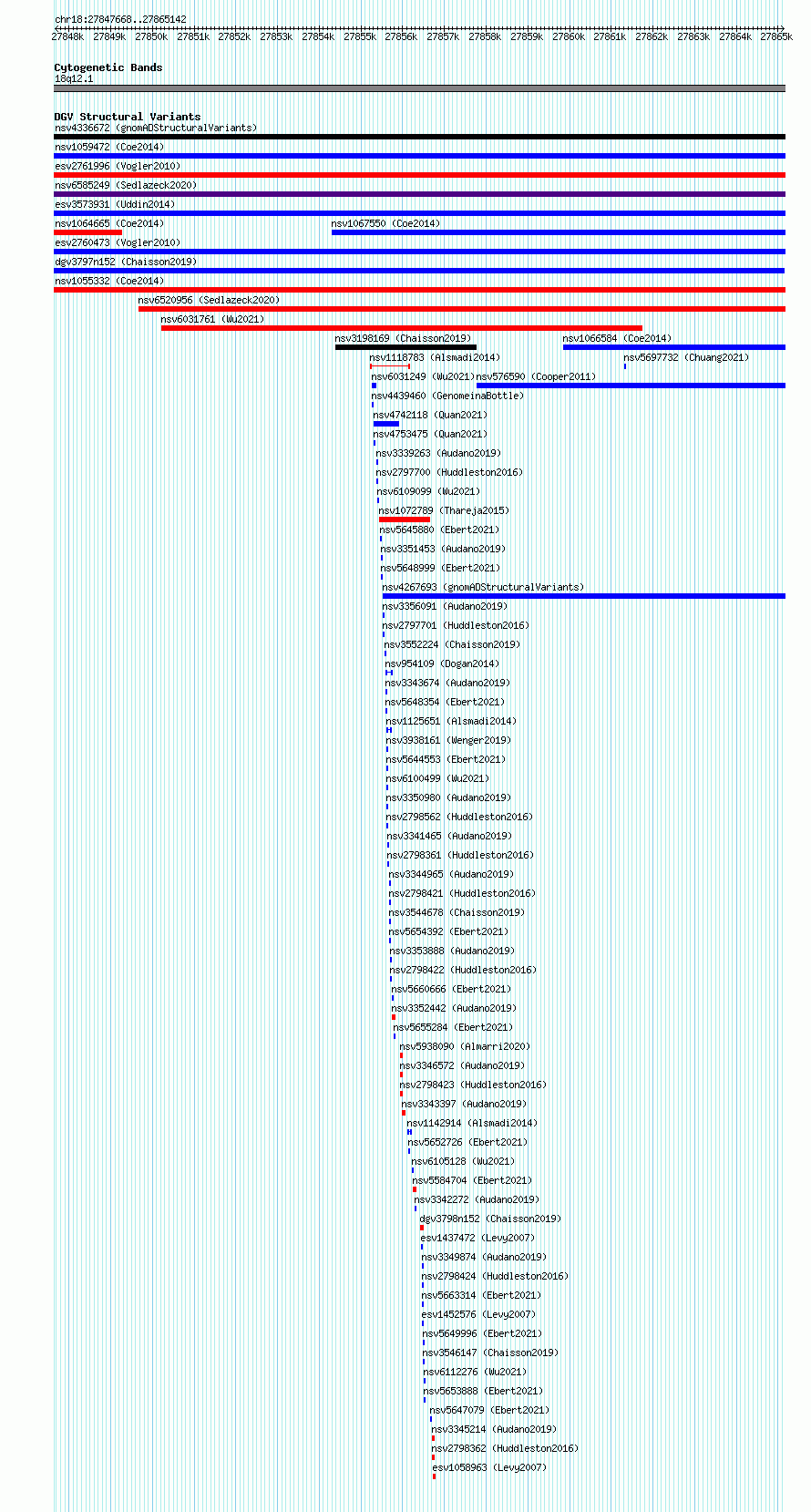Open the esv3573931 (Uddin2014) variant
The height and width of the screenshot is (1512, 811).
pyautogui.click(x=115, y=204)
